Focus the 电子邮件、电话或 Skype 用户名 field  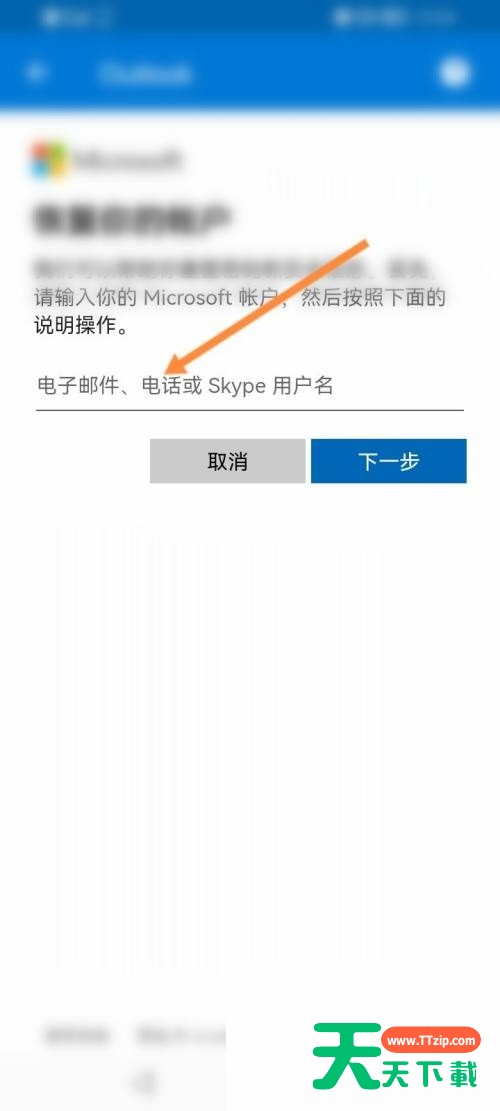(x=250, y=386)
